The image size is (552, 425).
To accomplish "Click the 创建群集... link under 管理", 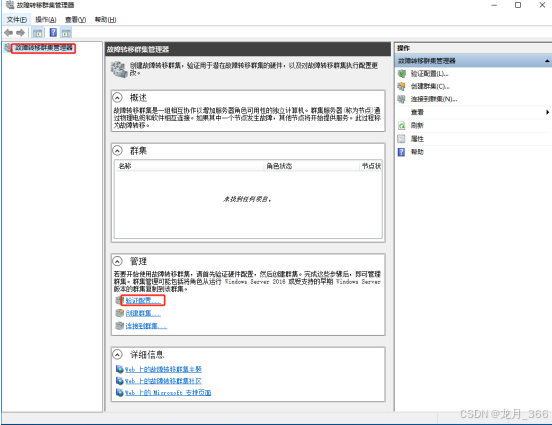I will tap(143, 313).
